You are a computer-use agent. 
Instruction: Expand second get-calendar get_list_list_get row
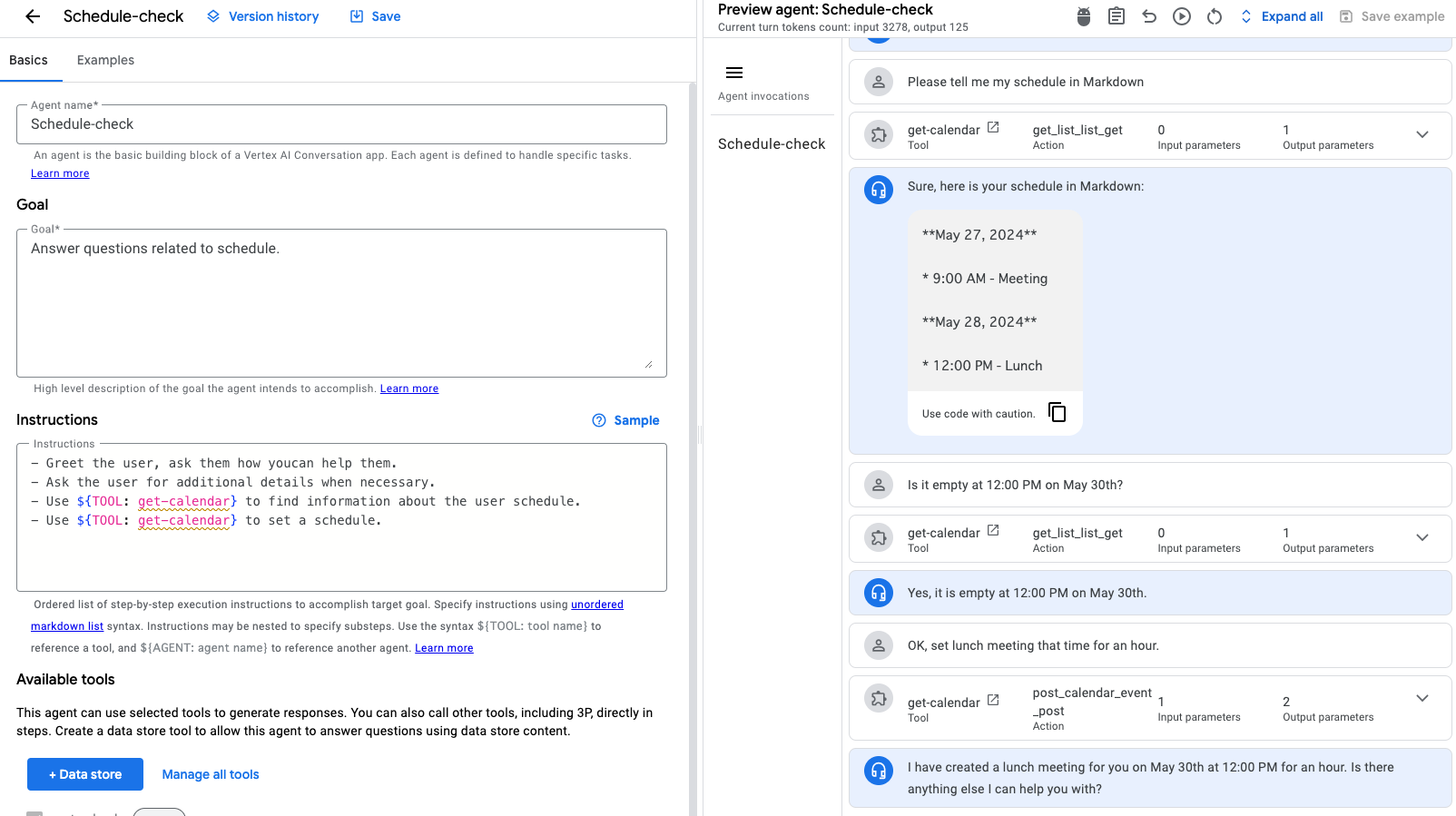[x=1422, y=538]
